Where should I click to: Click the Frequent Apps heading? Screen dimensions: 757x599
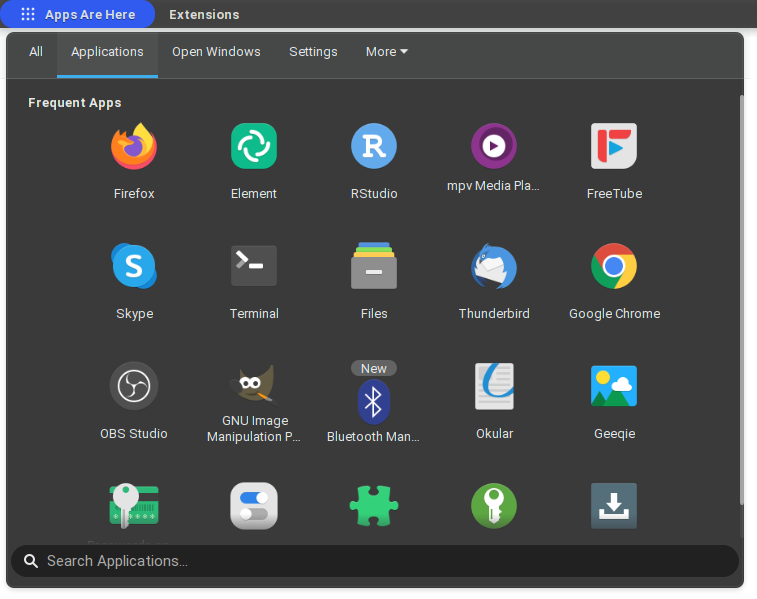point(75,103)
